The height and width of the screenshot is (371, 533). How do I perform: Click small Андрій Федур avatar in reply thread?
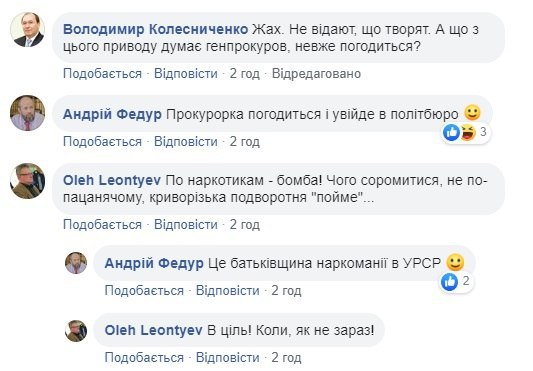[76, 263]
